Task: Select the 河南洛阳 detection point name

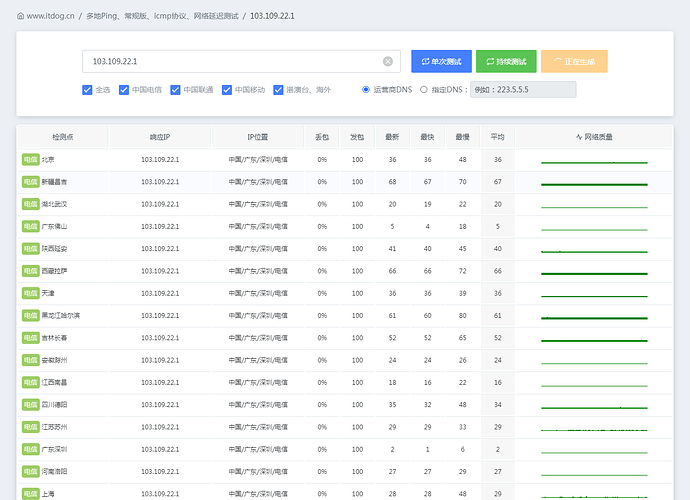Action: (55, 471)
